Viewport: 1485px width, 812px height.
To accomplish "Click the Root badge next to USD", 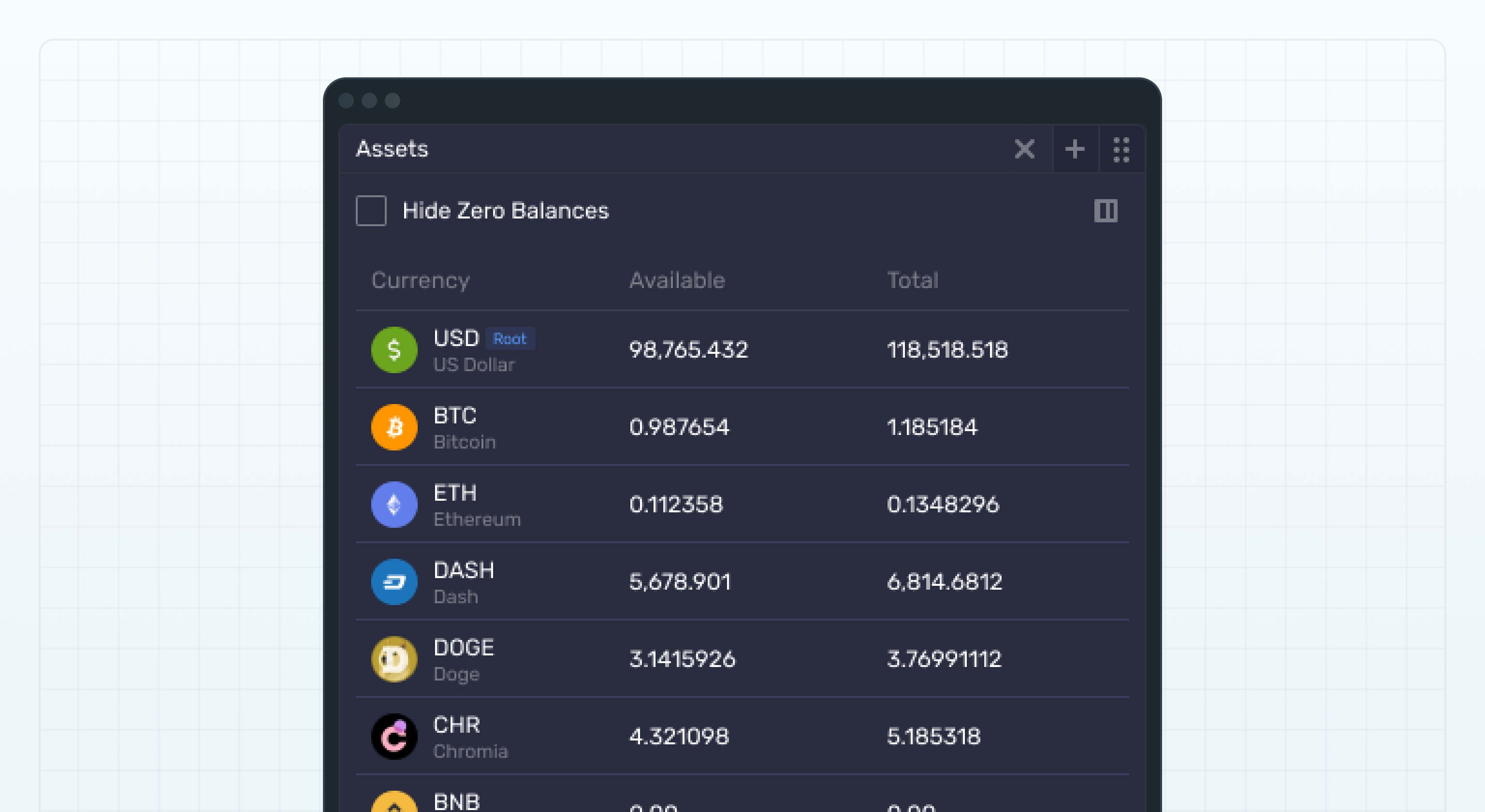I will coord(510,339).
